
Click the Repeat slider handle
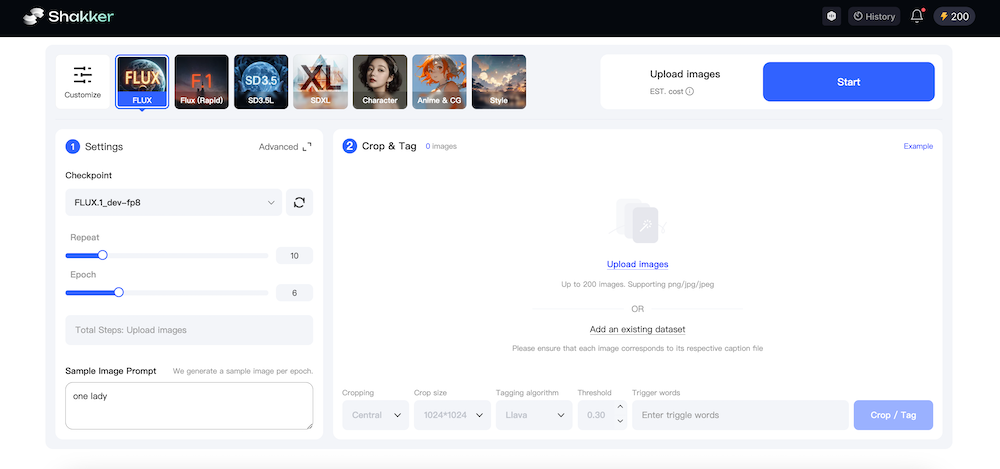pos(102,255)
